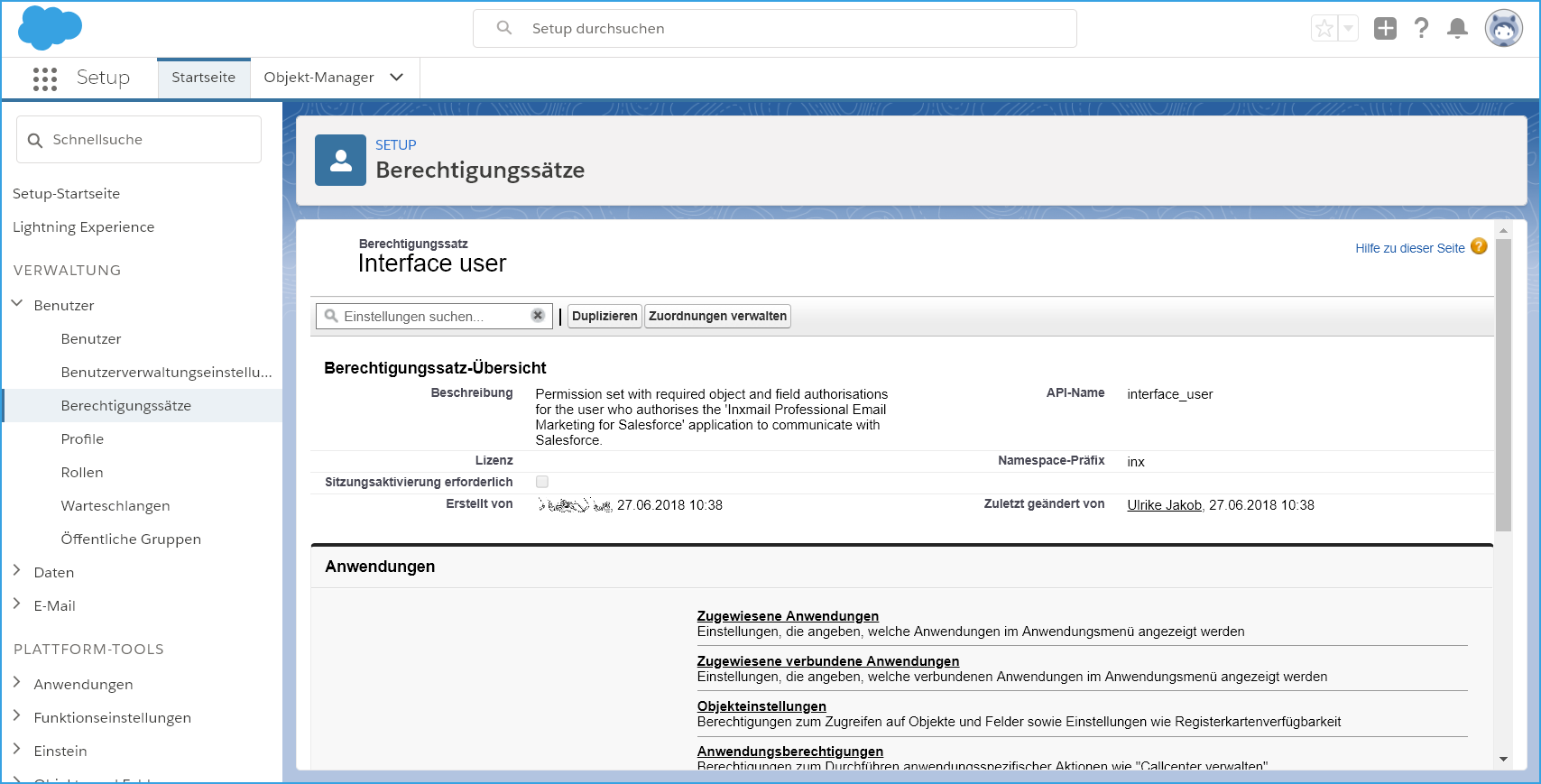Open the global actions plus icon
This screenshot has height=784, width=1541.
pos(1384,29)
